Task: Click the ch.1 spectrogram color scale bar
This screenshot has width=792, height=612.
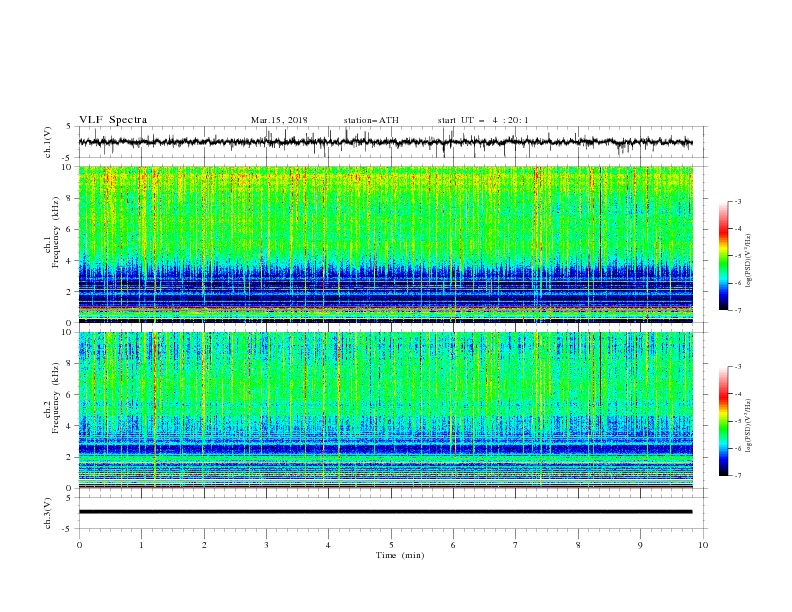Action: (723, 256)
